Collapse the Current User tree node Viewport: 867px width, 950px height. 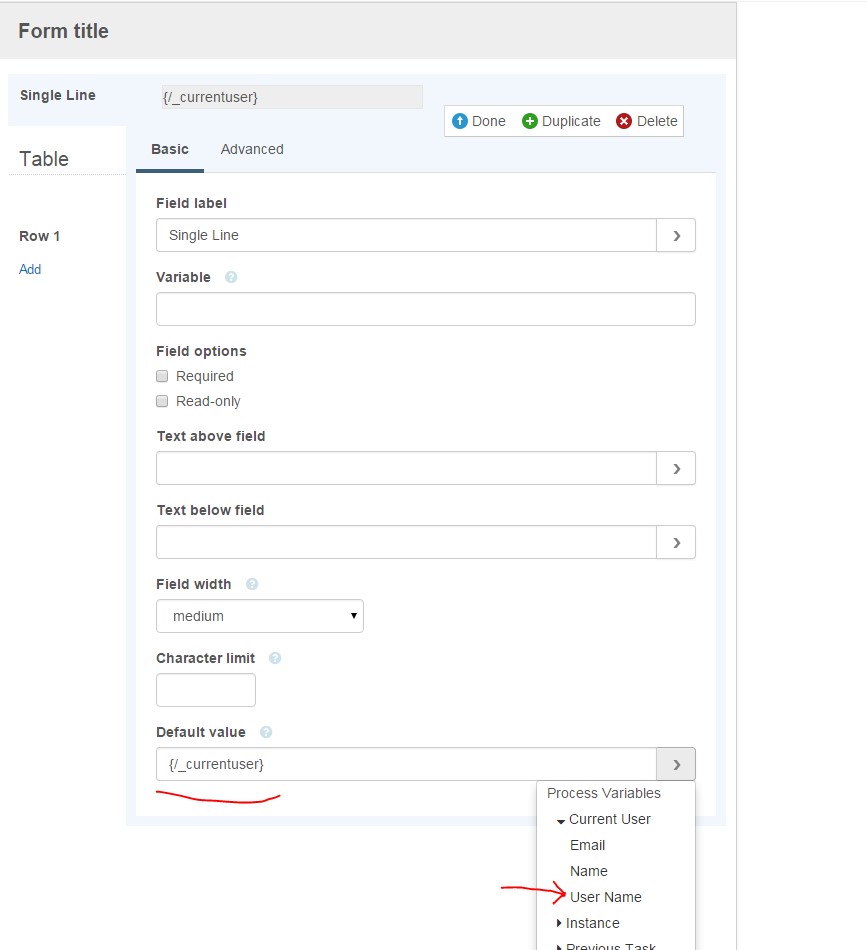point(561,820)
